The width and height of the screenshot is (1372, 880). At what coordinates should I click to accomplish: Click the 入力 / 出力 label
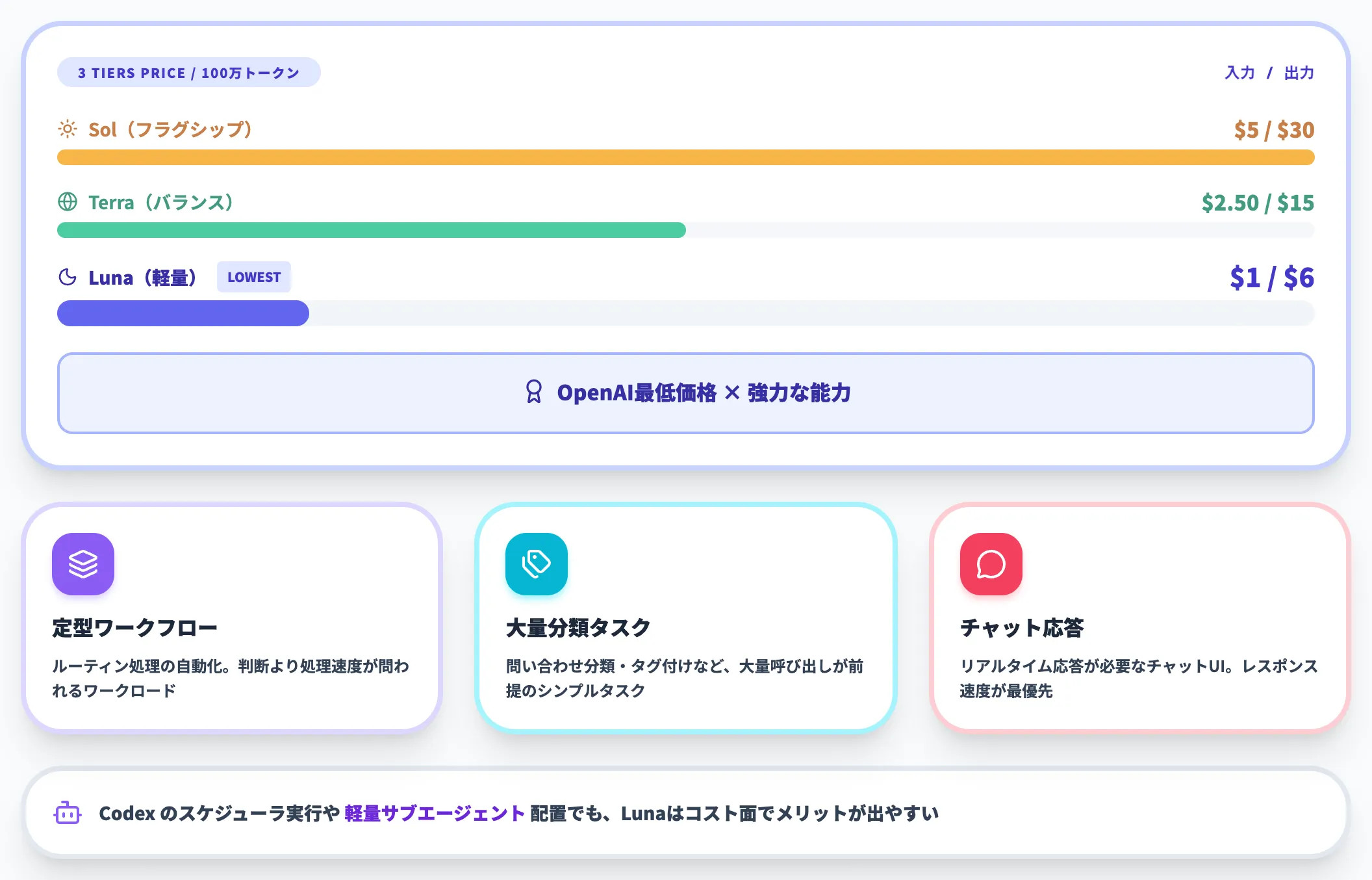click(x=1269, y=73)
